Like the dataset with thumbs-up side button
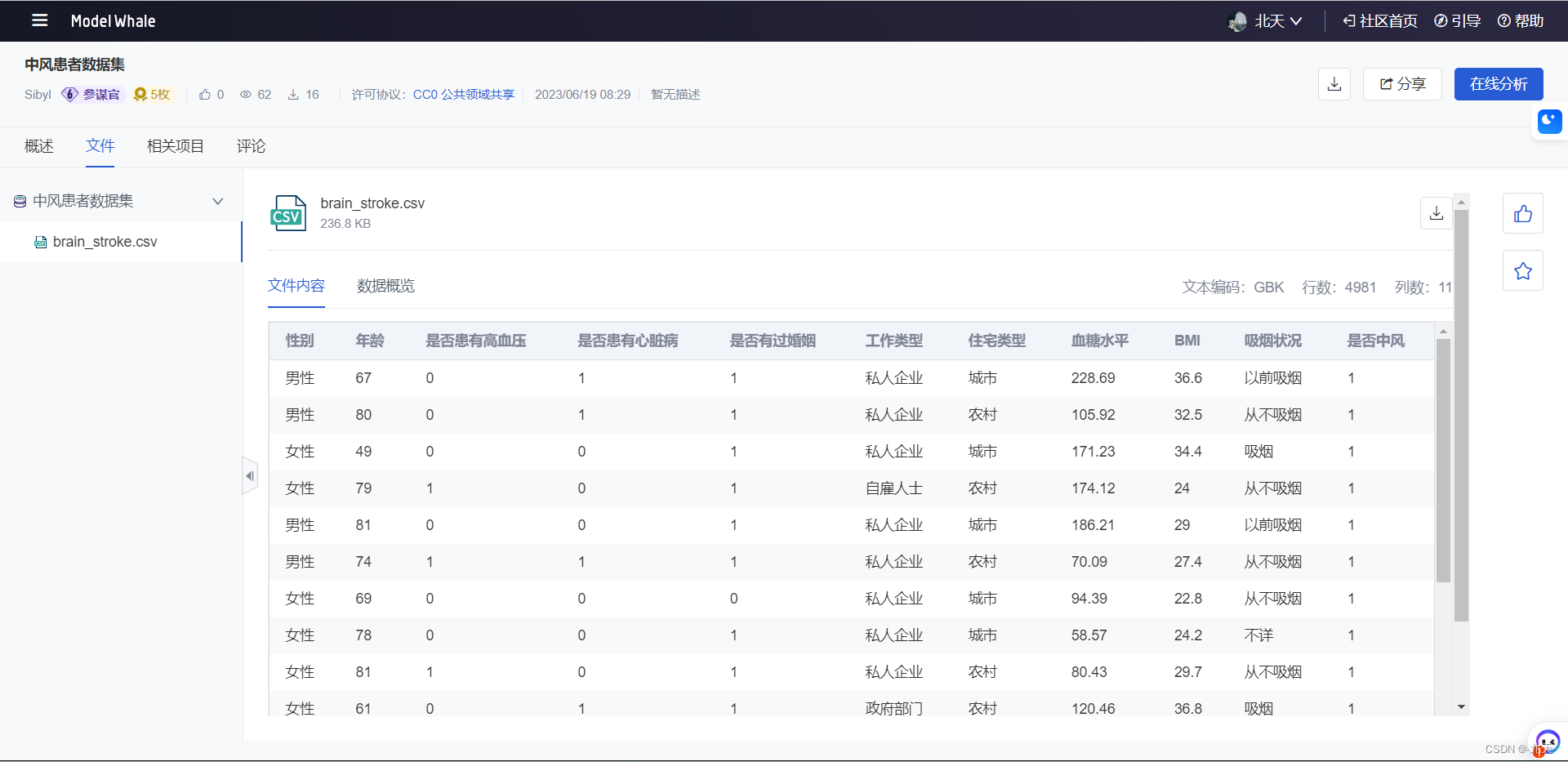This screenshot has width=1568, height=762. 1523,214
